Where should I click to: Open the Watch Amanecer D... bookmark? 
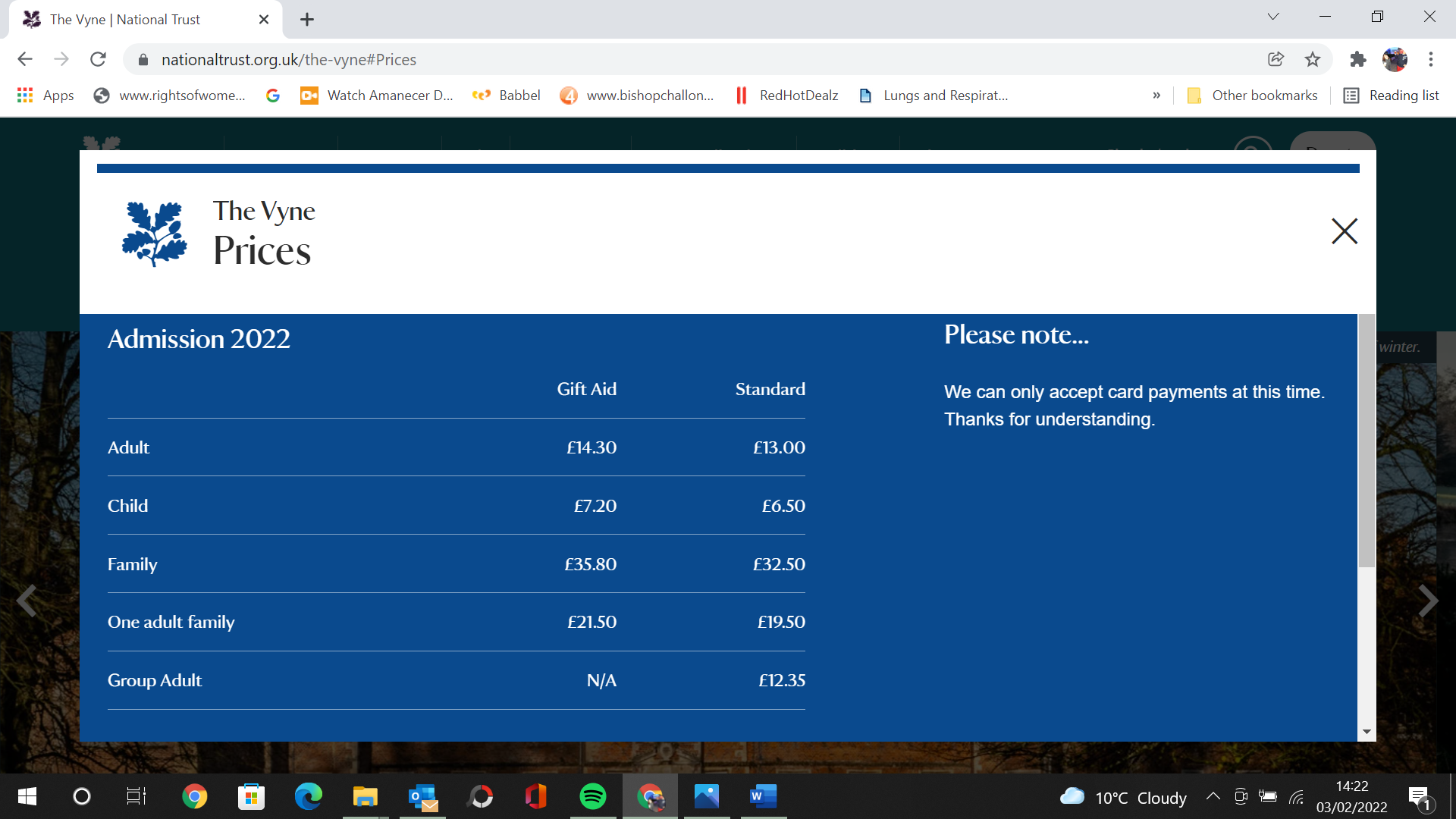click(377, 96)
